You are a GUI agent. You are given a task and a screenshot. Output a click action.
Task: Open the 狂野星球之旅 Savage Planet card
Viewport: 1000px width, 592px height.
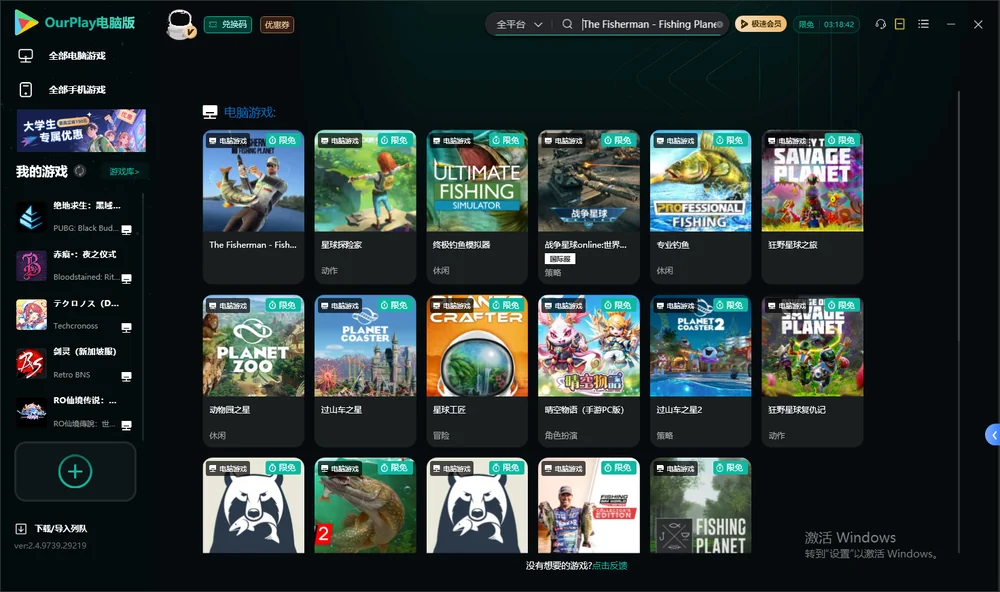click(x=812, y=207)
